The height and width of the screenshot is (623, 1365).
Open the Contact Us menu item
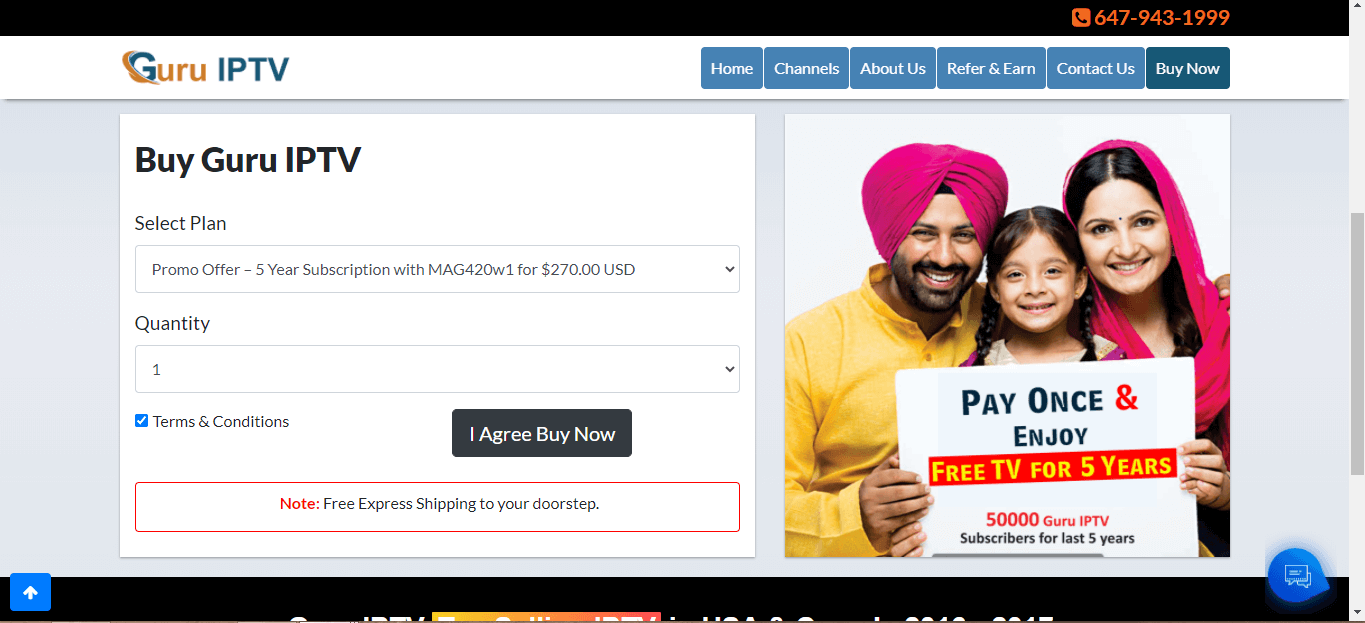click(x=1095, y=68)
